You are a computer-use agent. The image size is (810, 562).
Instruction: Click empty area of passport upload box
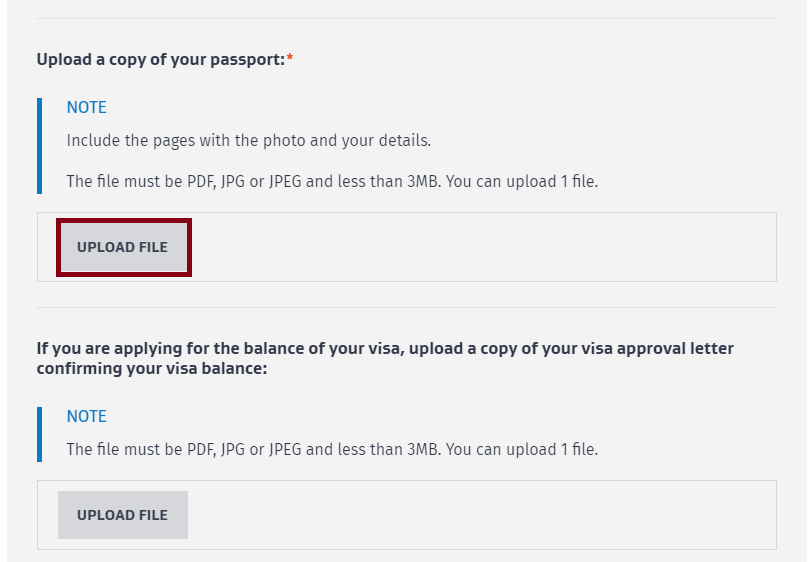[480, 247]
